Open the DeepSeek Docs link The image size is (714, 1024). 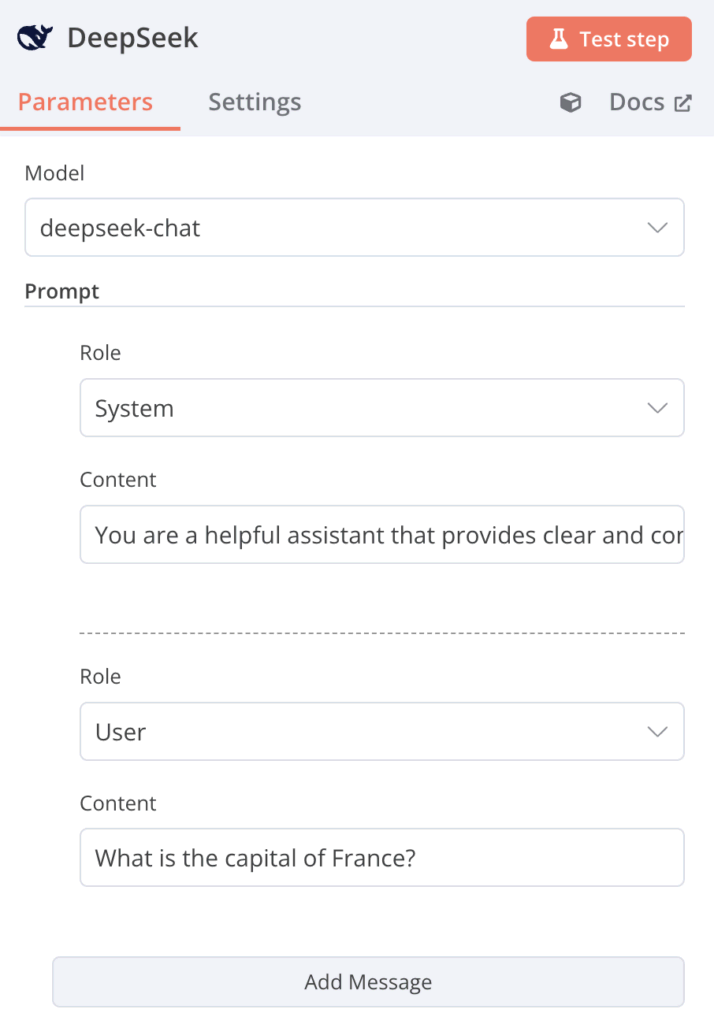click(637, 101)
